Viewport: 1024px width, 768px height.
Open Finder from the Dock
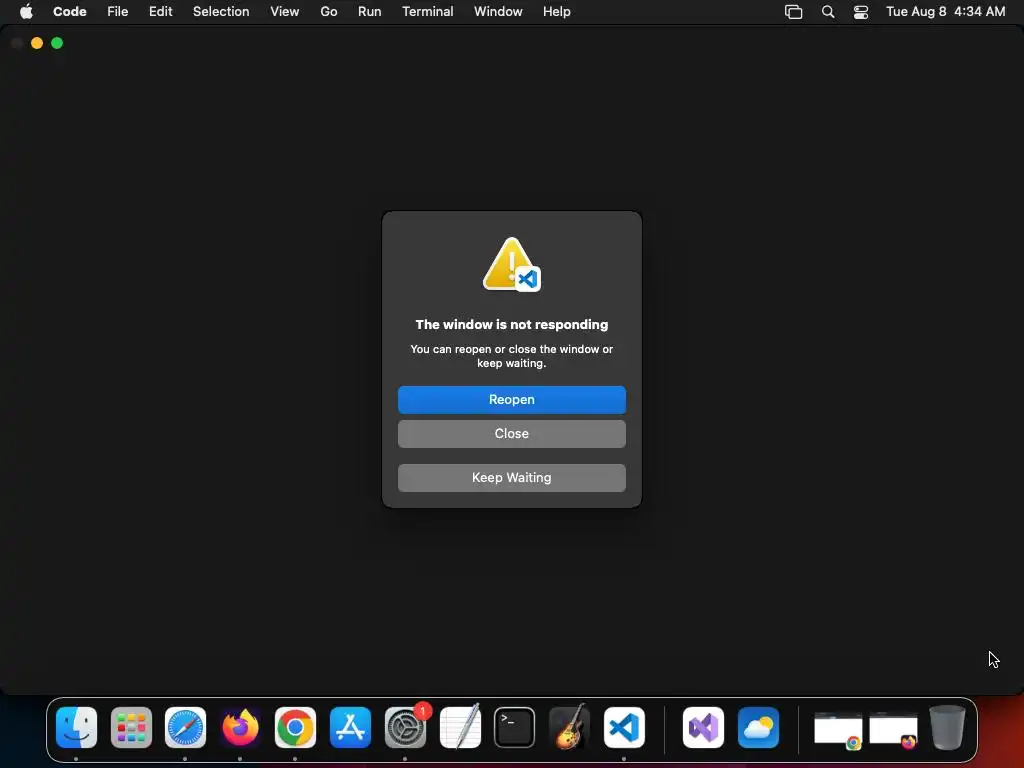coord(76,728)
